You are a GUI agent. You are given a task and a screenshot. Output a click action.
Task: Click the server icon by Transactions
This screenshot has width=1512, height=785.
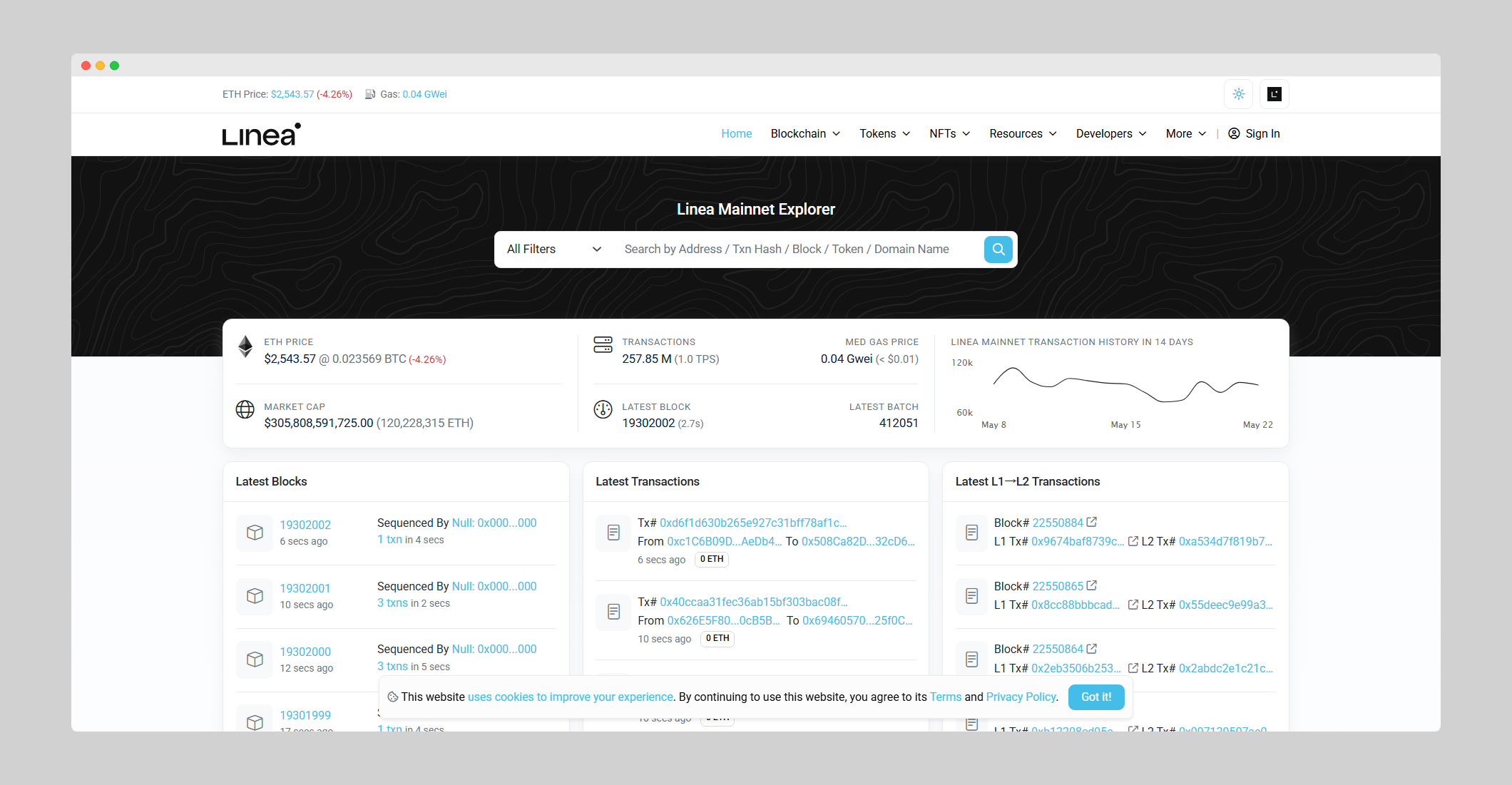click(x=603, y=344)
